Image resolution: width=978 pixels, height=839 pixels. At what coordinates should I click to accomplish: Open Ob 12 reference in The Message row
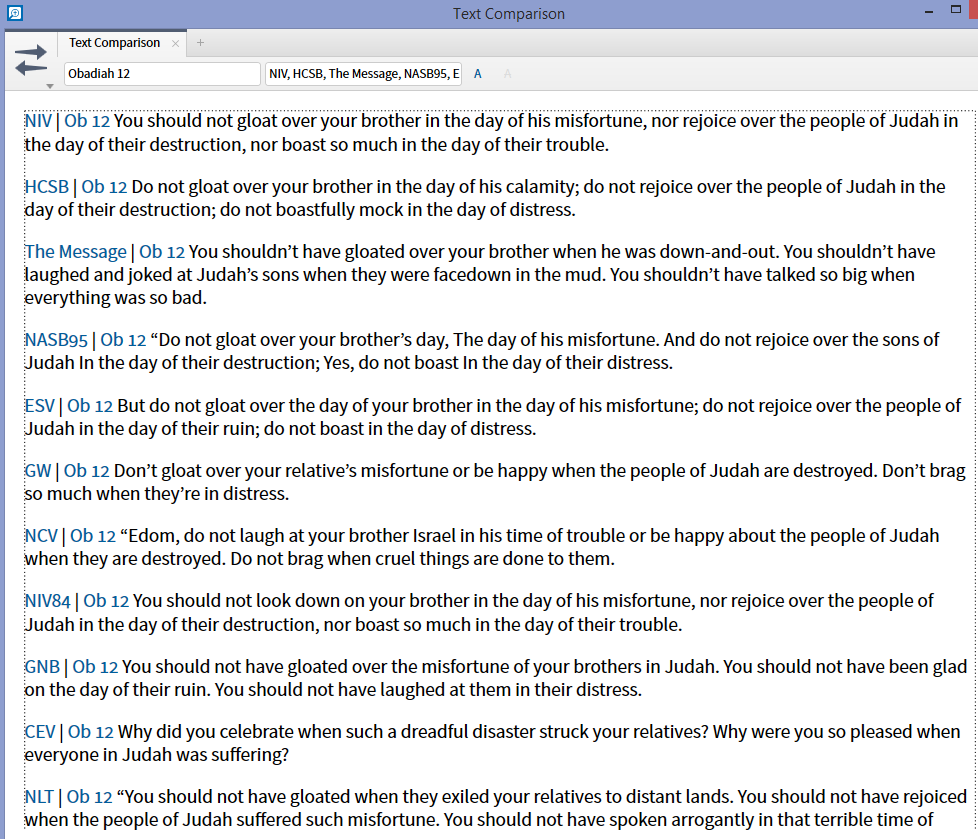pos(162,251)
